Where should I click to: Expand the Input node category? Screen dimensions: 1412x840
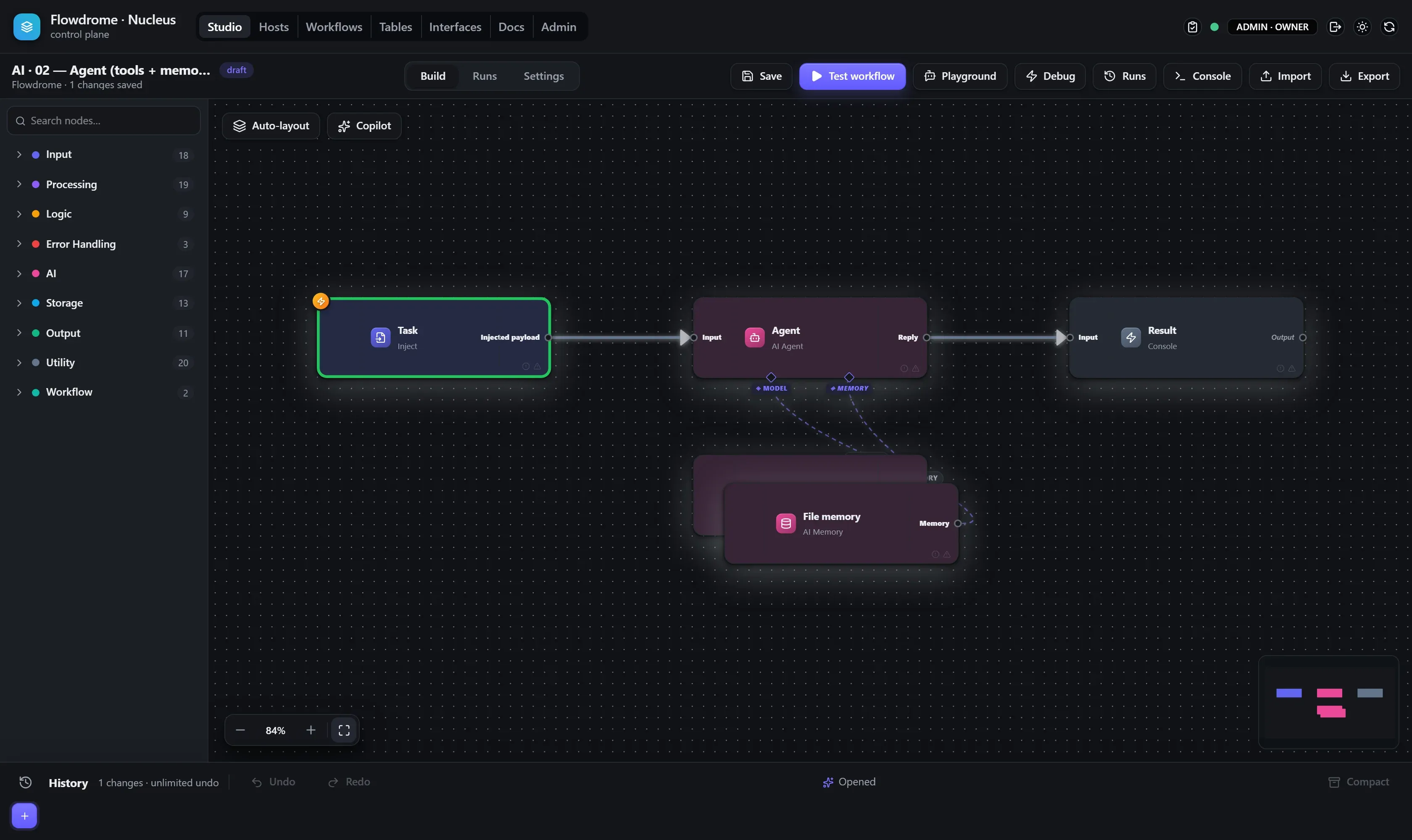(x=103, y=155)
